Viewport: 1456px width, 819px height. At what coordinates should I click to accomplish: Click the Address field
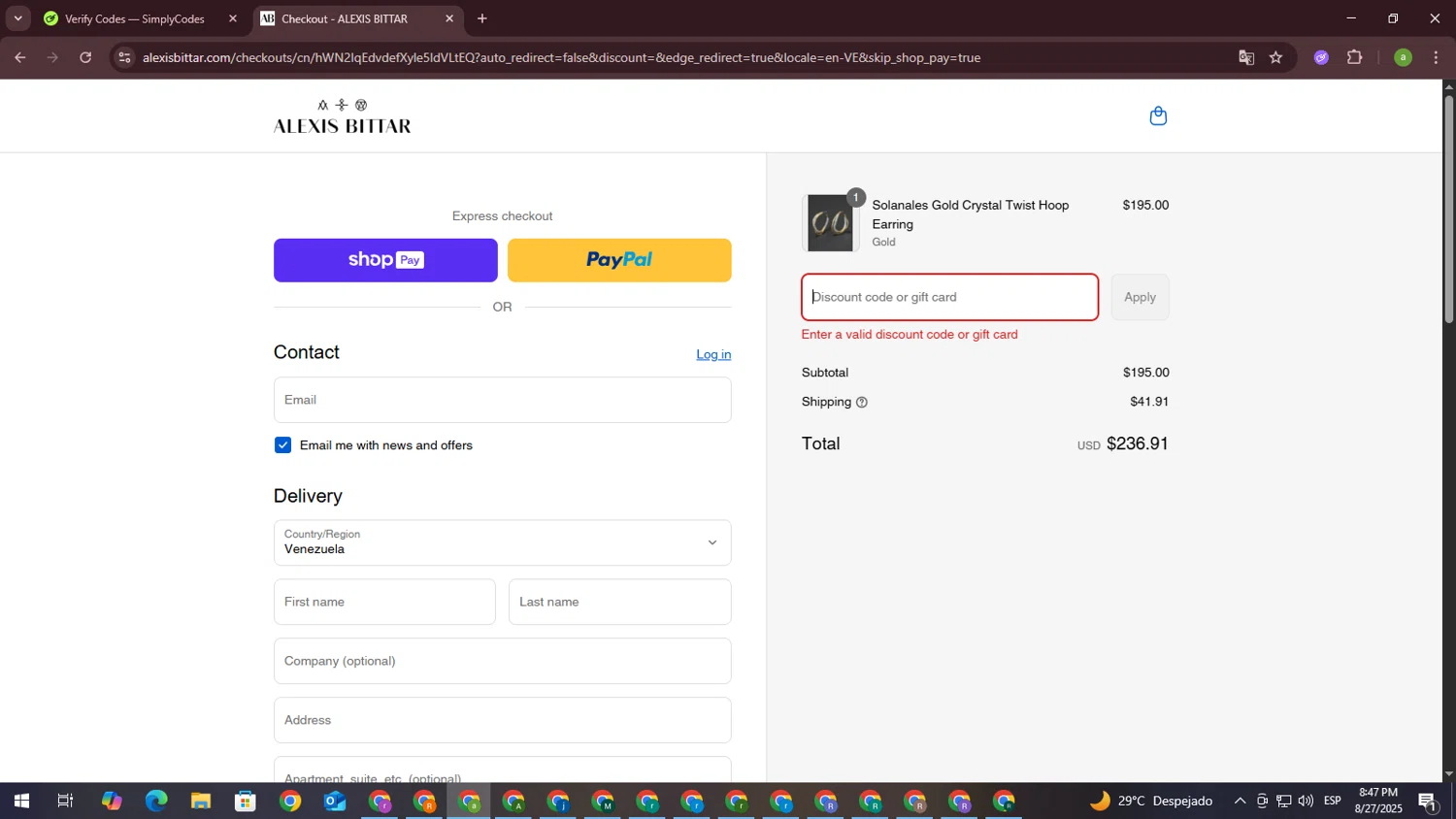pyautogui.click(x=502, y=720)
